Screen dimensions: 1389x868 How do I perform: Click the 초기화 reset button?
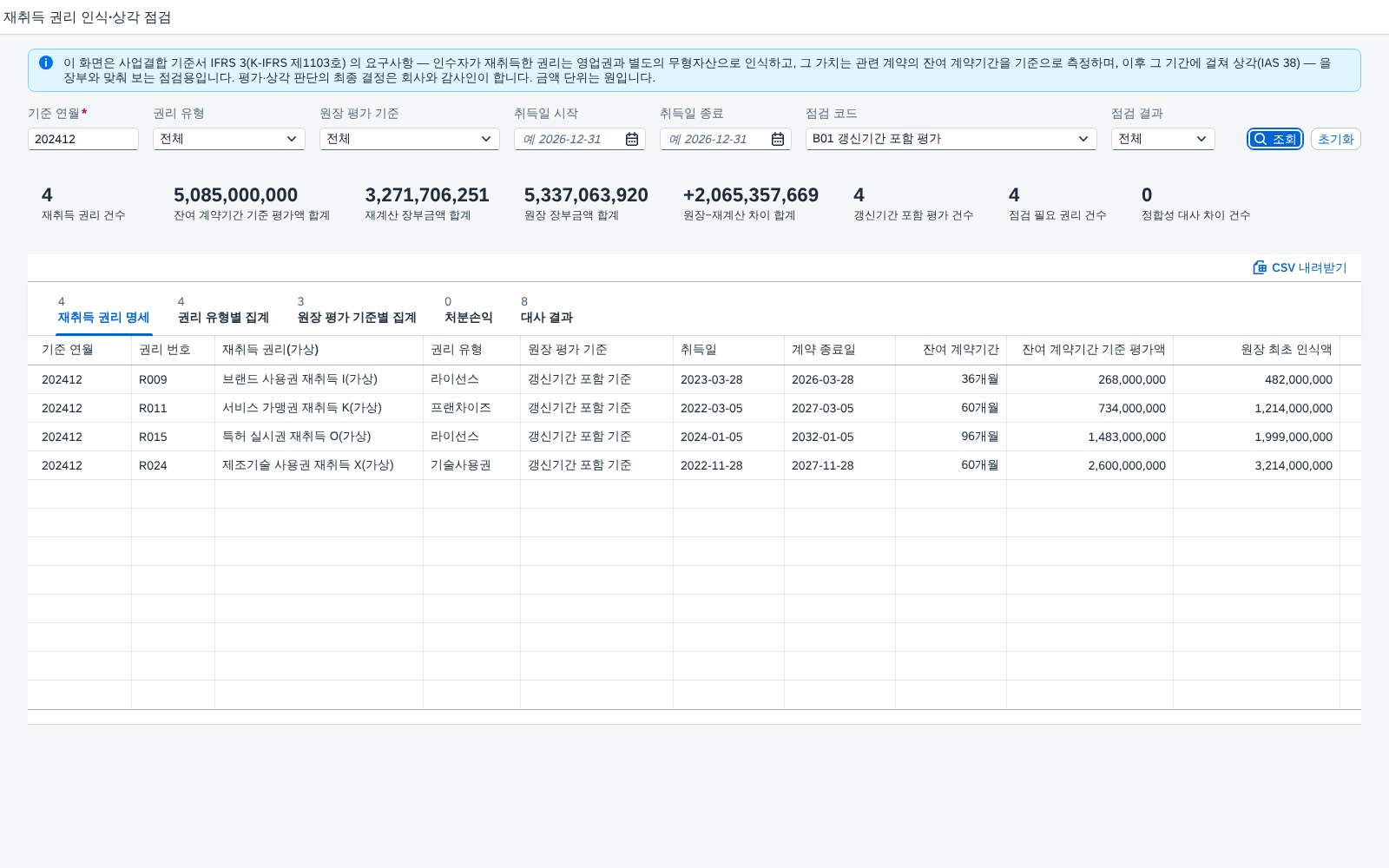pos(1335,139)
